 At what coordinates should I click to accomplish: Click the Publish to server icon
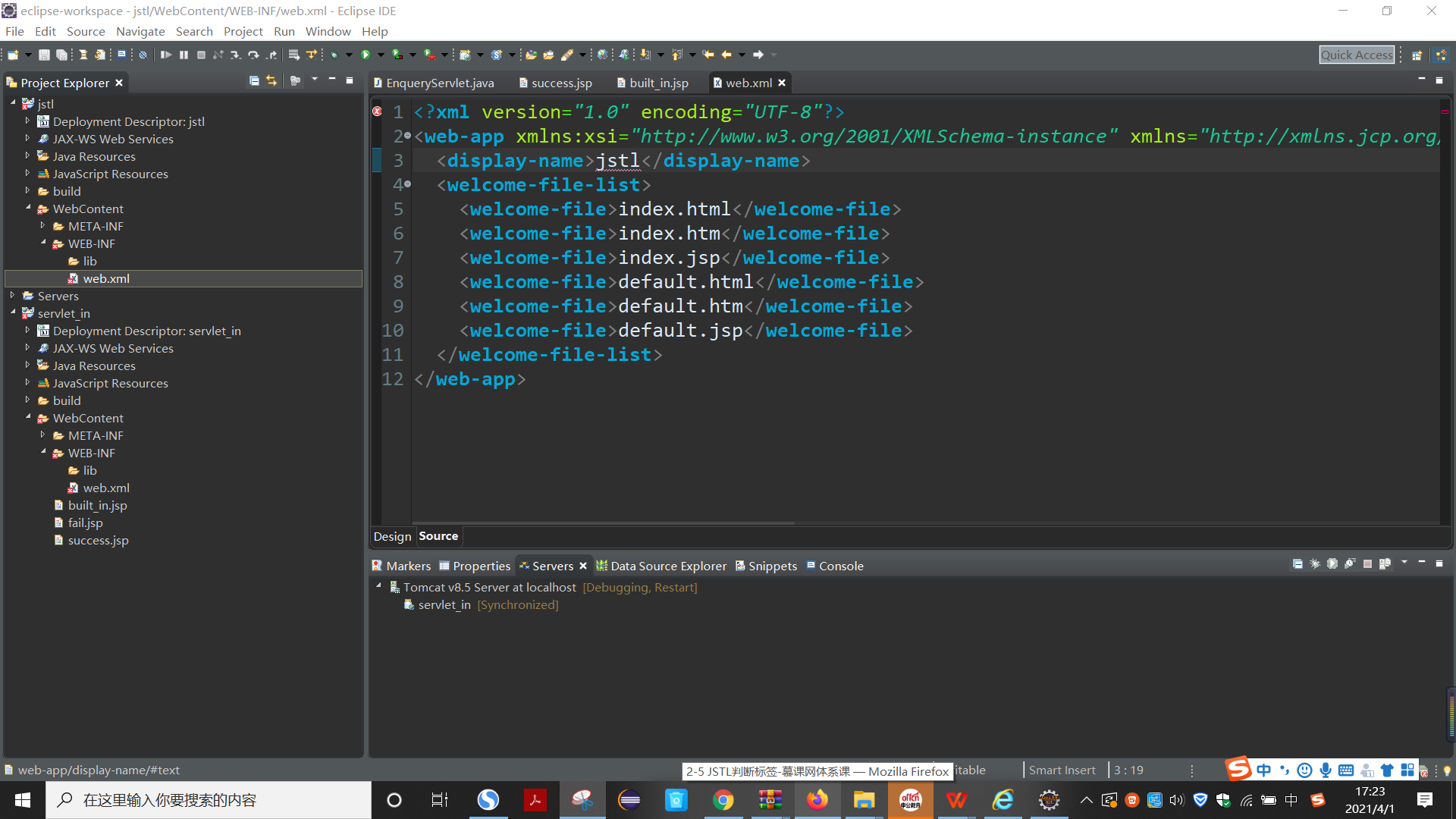(x=1385, y=563)
